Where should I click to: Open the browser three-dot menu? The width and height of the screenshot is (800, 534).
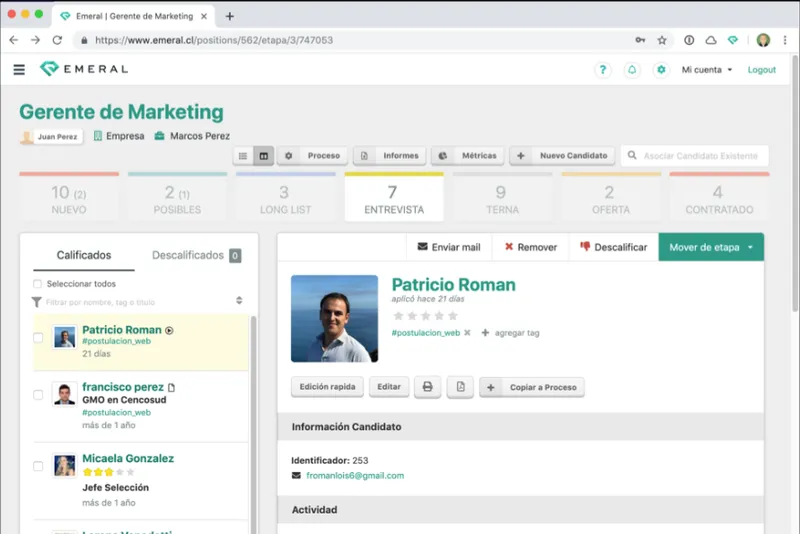(x=785, y=40)
